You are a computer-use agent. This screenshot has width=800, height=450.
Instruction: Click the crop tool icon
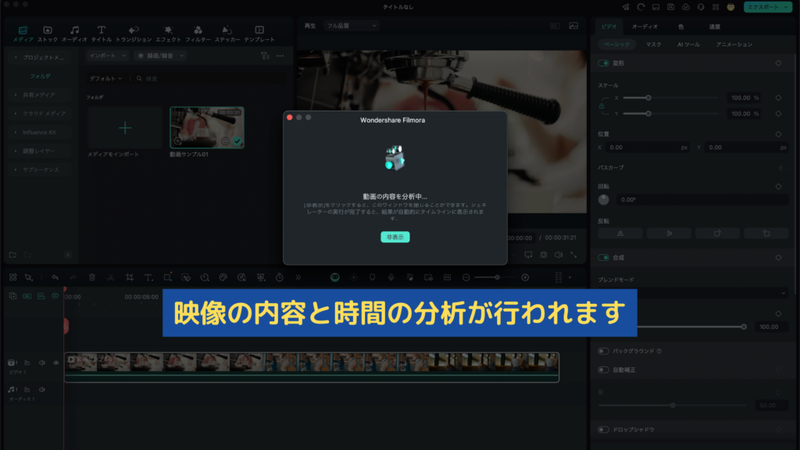pyautogui.click(x=130, y=278)
